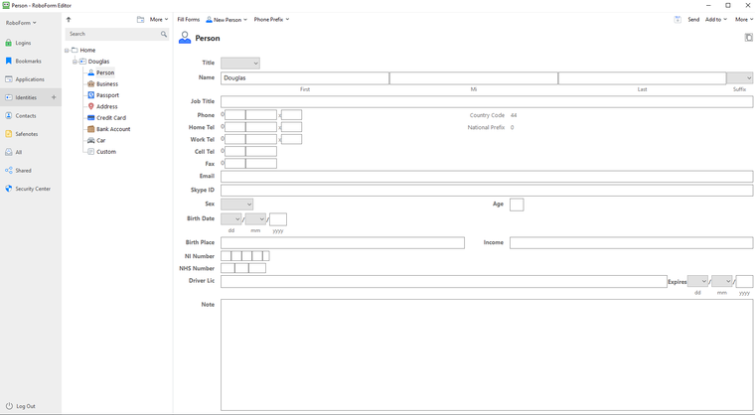Screen dimensions: 755x415
Task: Click the Job Title field
Action: click(487, 102)
